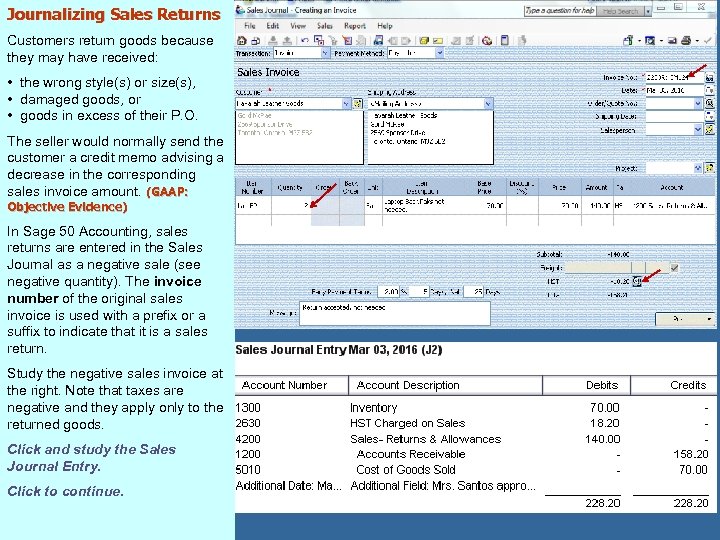Expand the Salesperson dropdown
720x540 pixels.
(698, 129)
